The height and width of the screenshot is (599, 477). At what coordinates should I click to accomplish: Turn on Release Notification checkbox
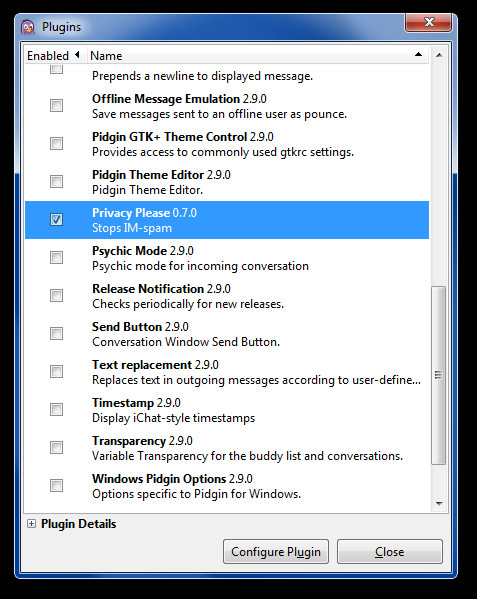[x=57, y=295]
